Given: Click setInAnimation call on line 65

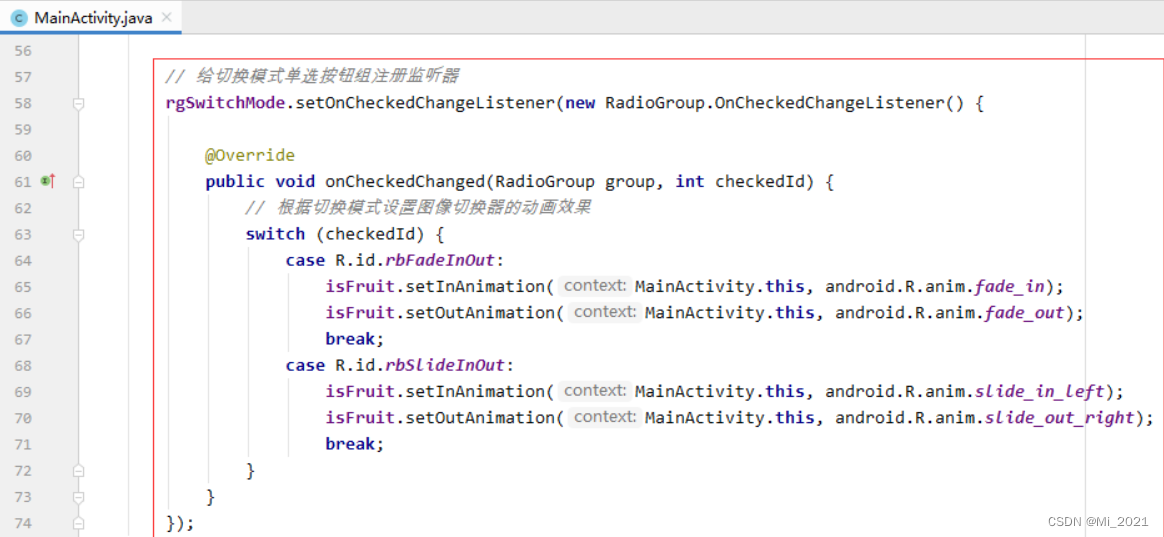Looking at the screenshot, I should [x=474, y=287].
